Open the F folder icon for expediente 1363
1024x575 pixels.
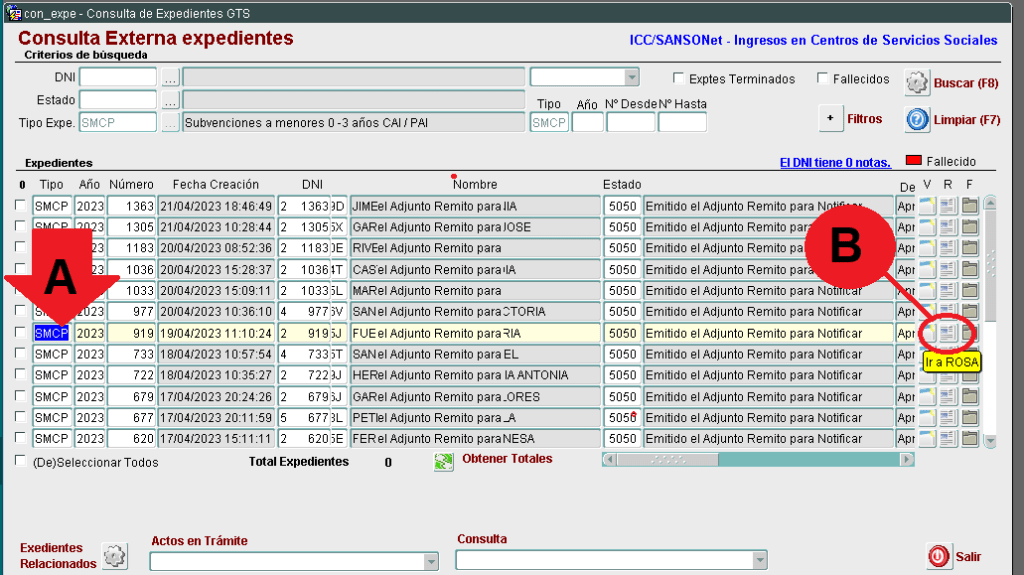point(969,206)
